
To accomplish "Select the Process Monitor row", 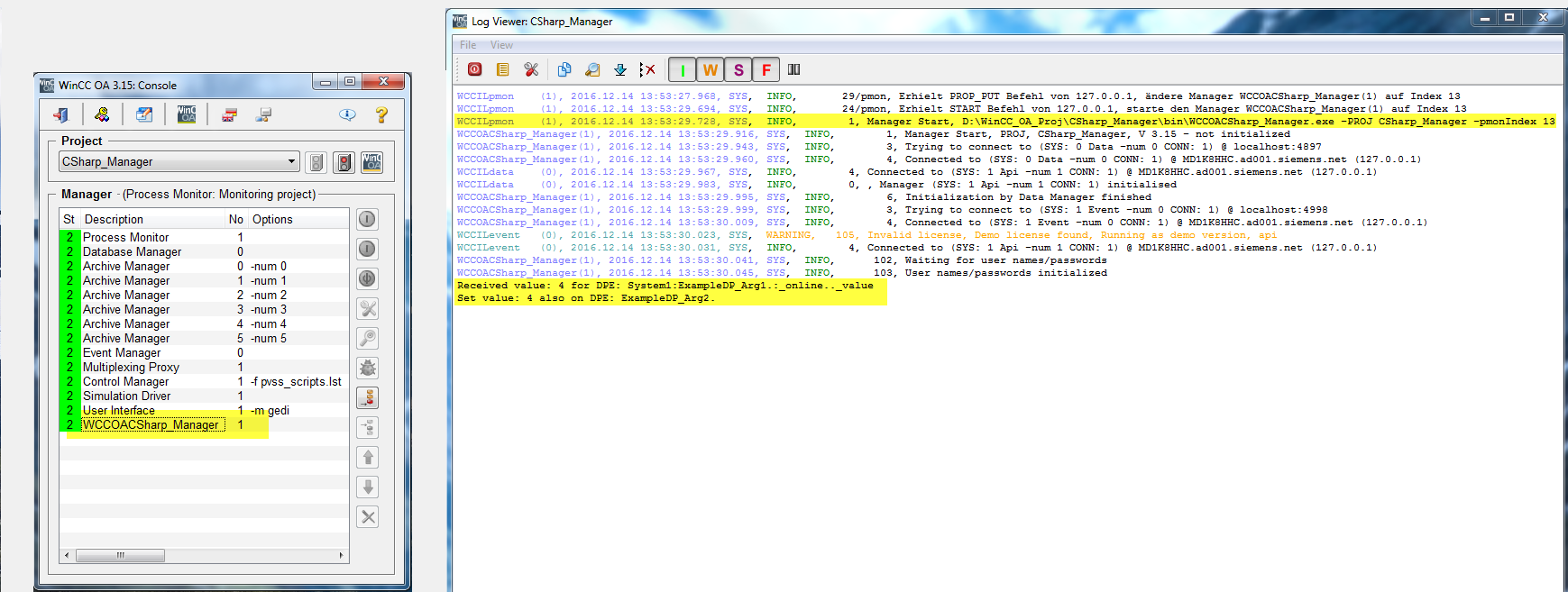I will [x=205, y=237].
